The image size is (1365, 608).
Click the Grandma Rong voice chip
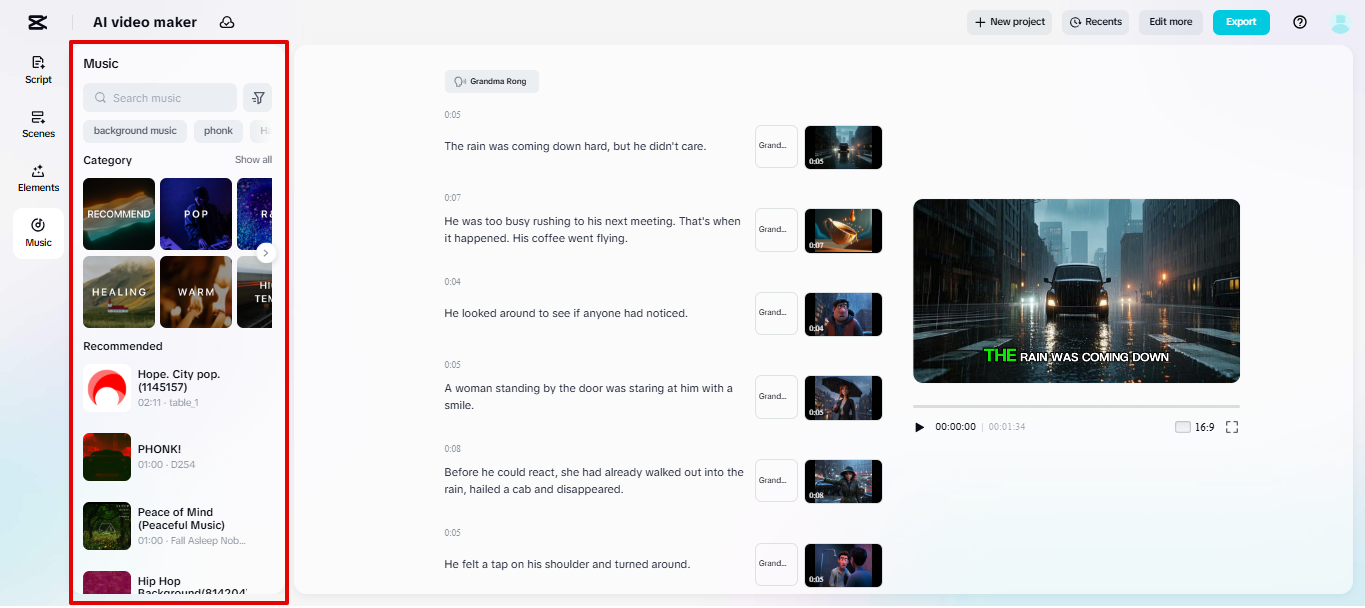pos(492,81)
